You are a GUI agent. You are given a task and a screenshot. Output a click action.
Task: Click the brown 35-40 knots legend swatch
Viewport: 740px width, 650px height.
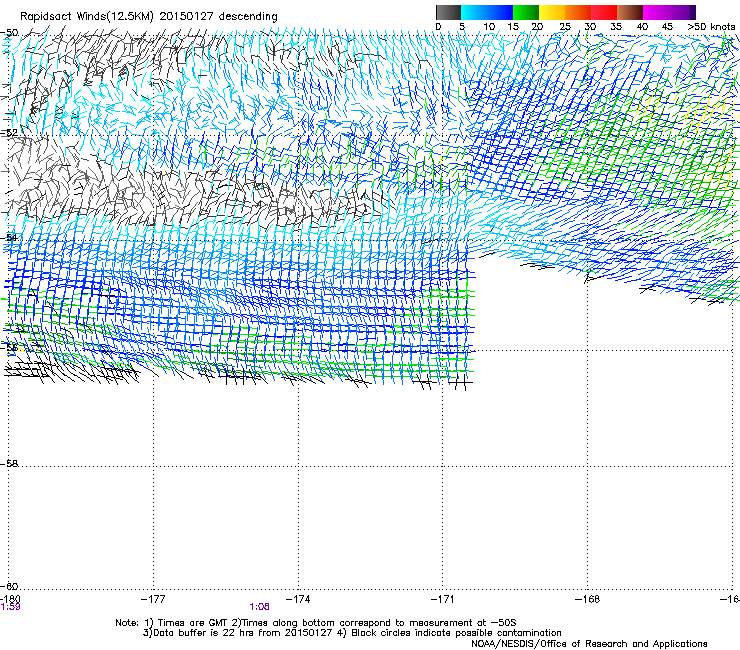pyautogui.click(x=630, y=12)
